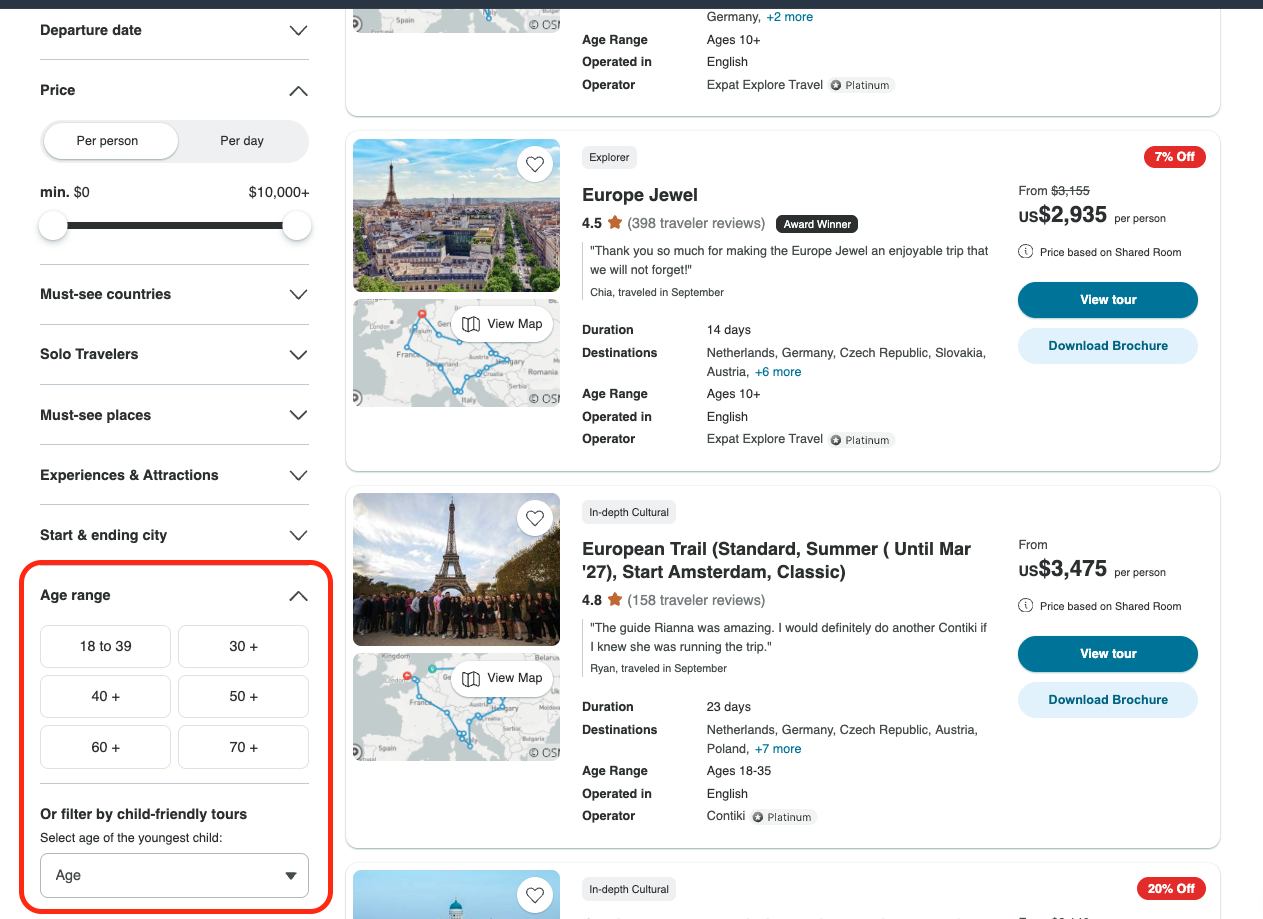Click info icon beside European Trail shared room price
1263x919 pixels.
coord(1025,606)
